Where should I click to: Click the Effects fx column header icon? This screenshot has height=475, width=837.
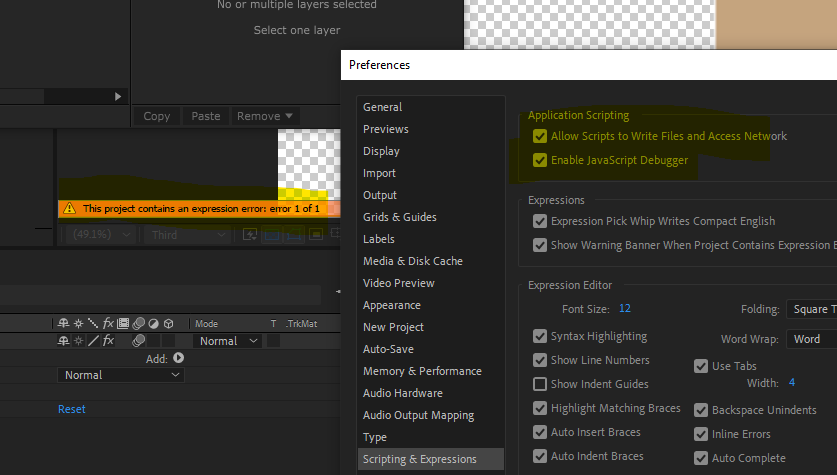[108, 323]
